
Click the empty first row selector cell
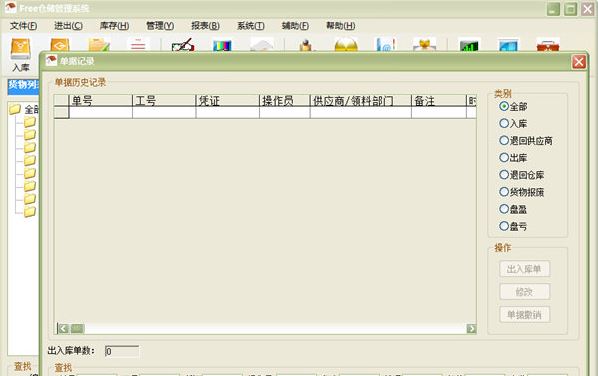tap(61, 112)
